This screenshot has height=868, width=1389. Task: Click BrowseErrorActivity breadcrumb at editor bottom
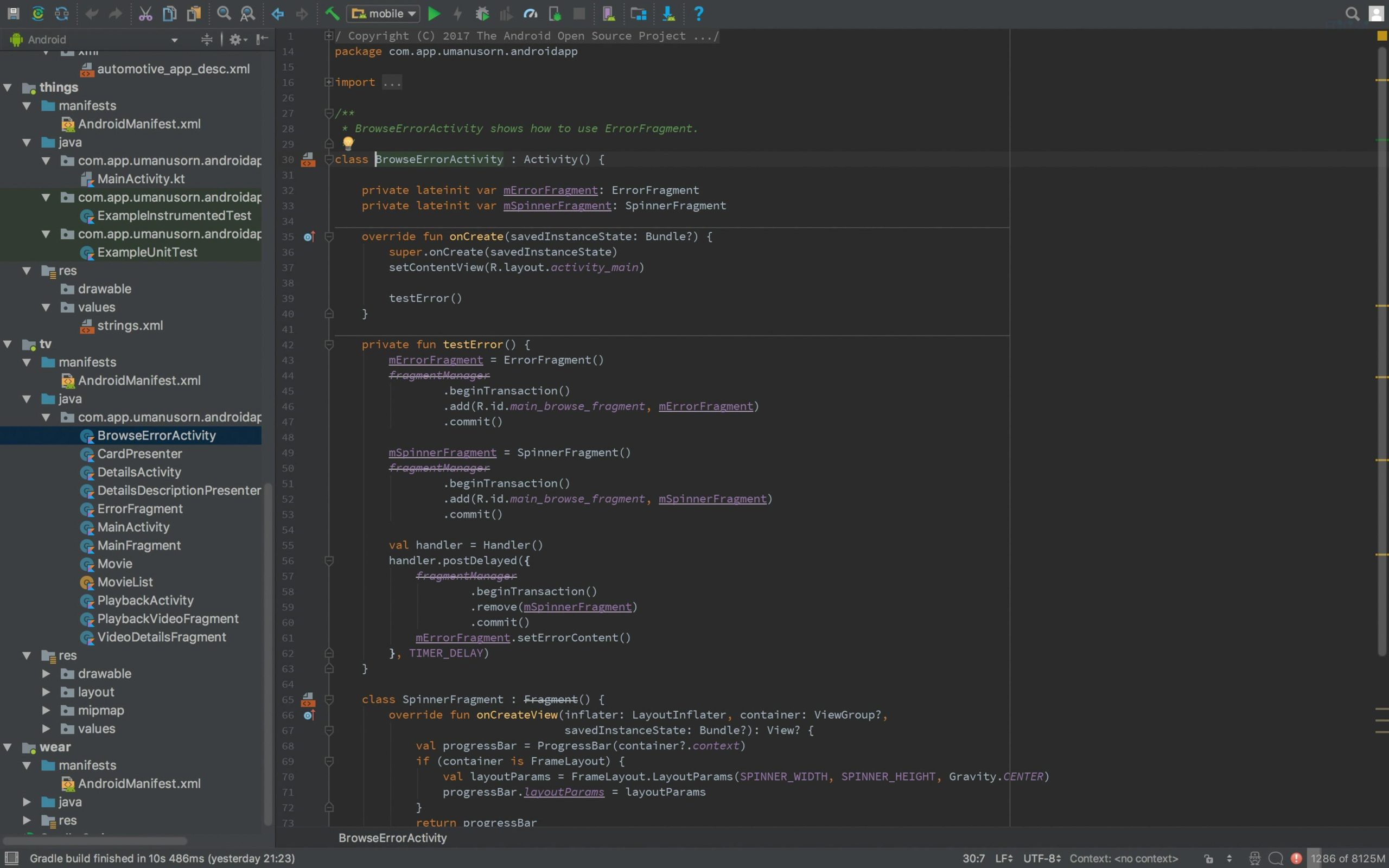click(x=393, y=838)
